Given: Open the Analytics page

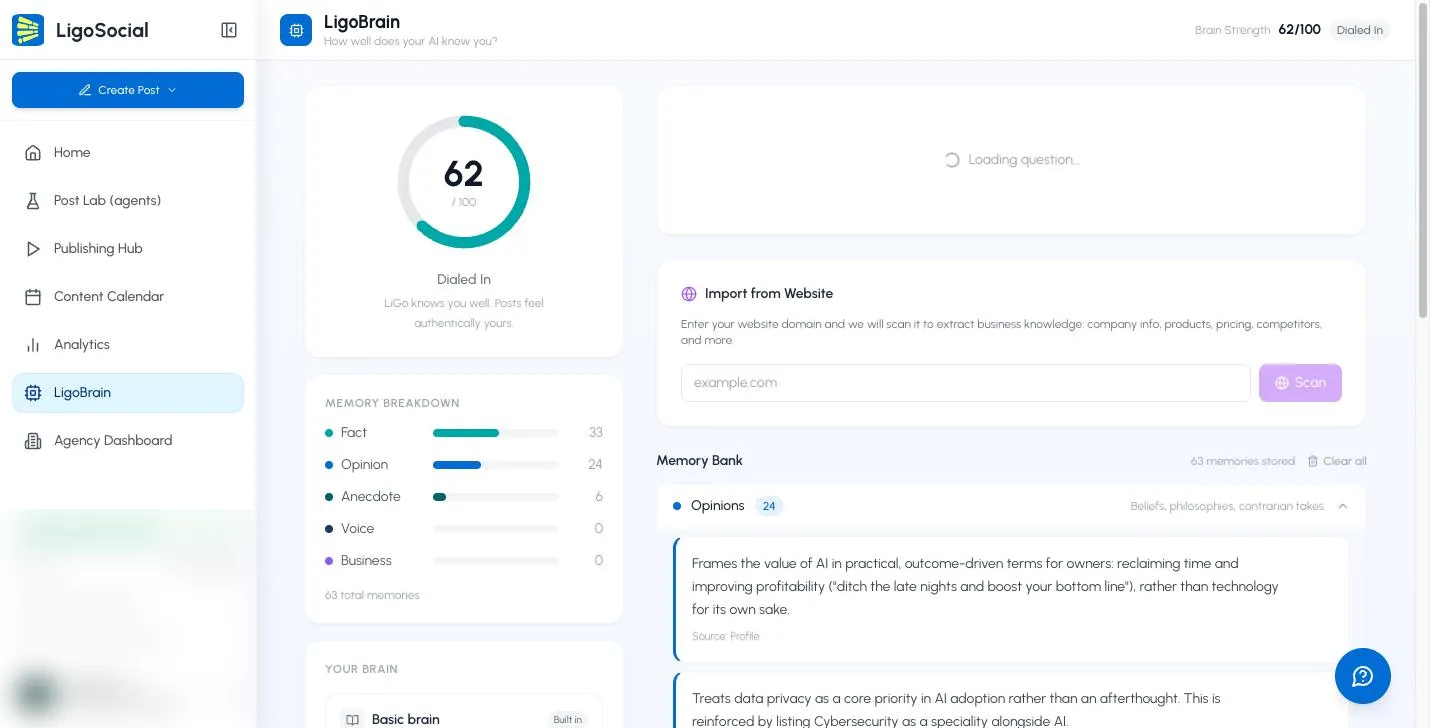Looking at the screenshot, I should click(x=128, y=345).
